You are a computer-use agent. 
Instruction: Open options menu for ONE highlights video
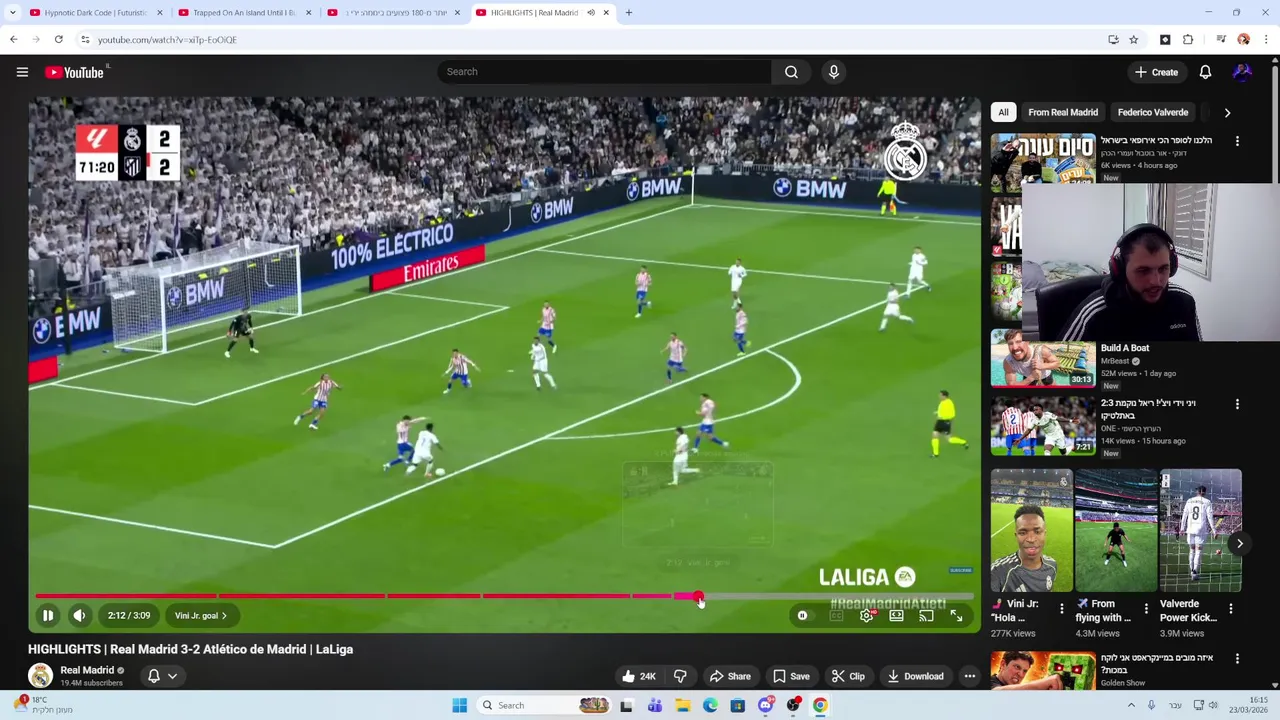(1237, 404)
